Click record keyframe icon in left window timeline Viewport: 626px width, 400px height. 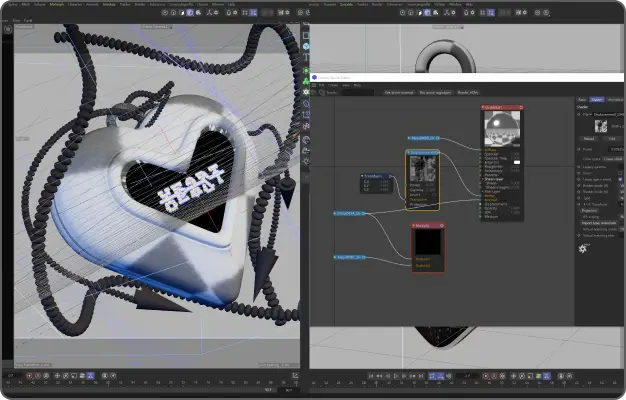(x=29, y=376)
